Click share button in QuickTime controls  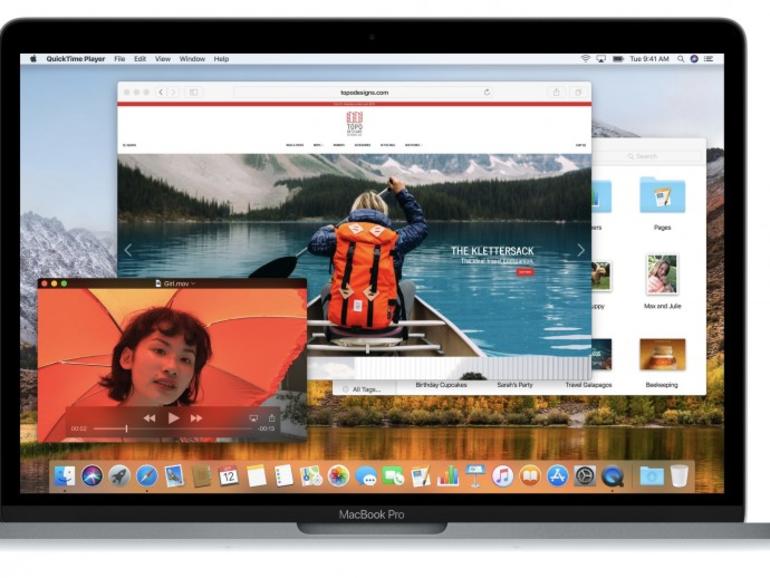coord(272,417)
